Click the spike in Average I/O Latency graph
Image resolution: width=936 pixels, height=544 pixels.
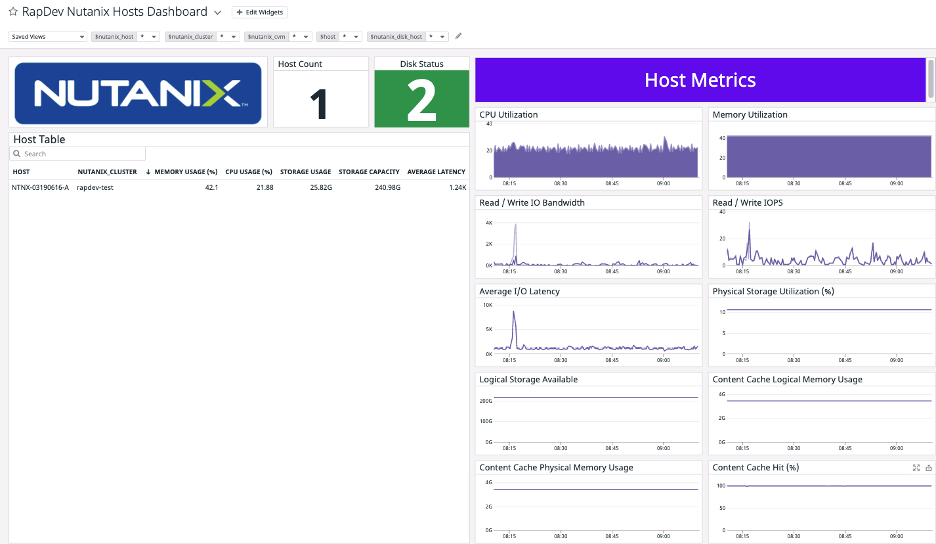[x=513, y=328]
